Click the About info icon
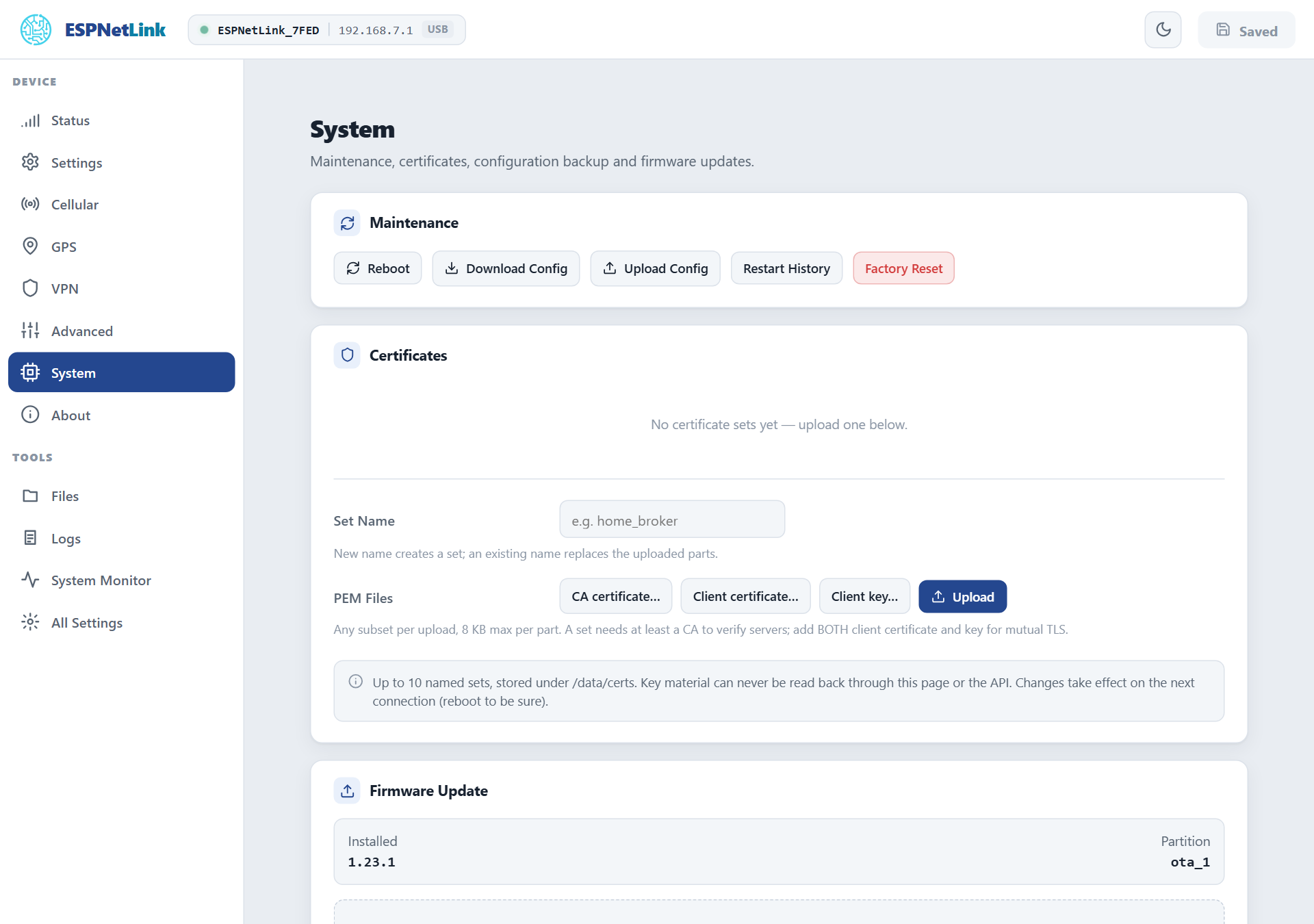Screen dimensions: 1314x924 [x=30, y=415]
